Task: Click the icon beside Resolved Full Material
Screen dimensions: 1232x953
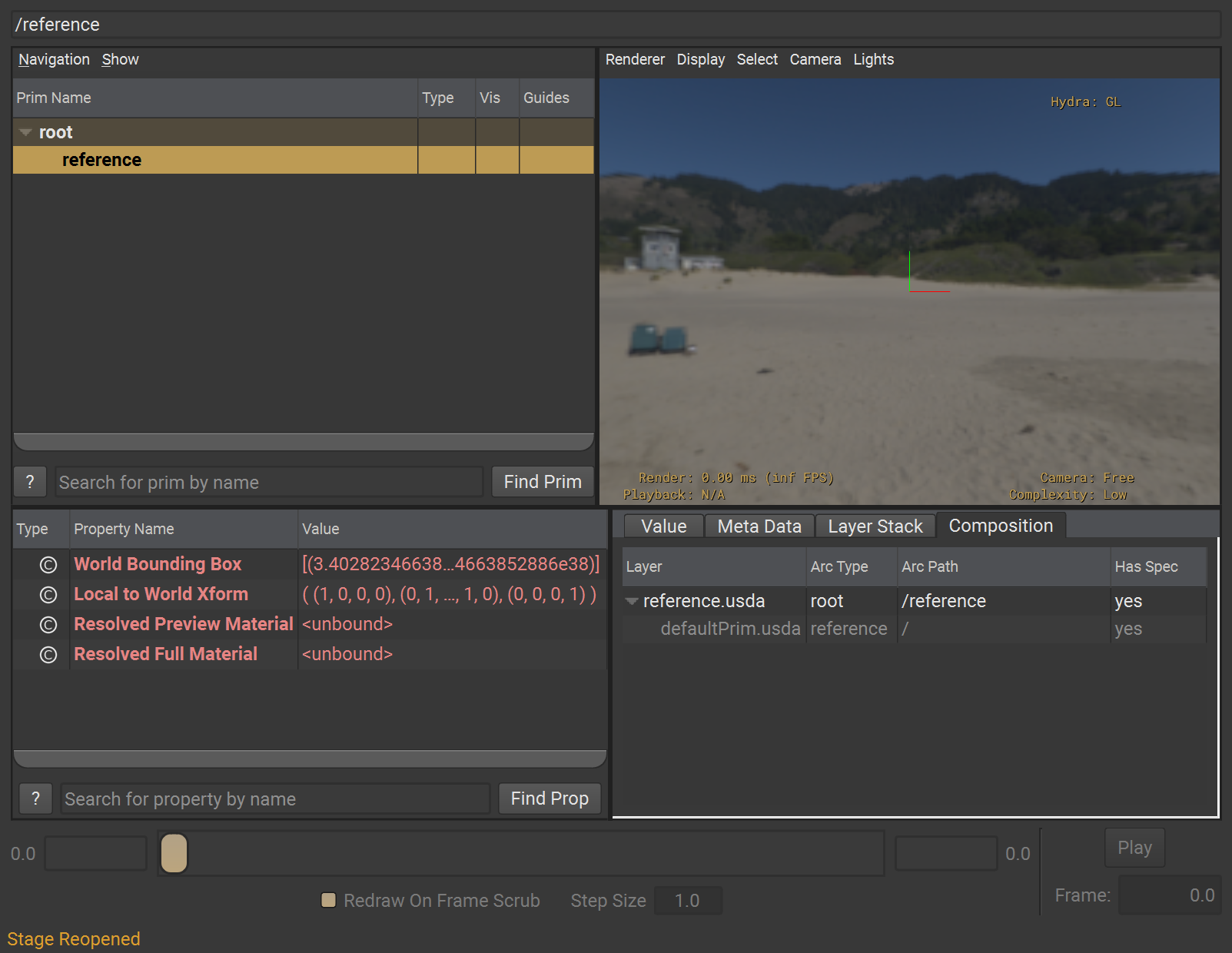Action: pos(48,655)
